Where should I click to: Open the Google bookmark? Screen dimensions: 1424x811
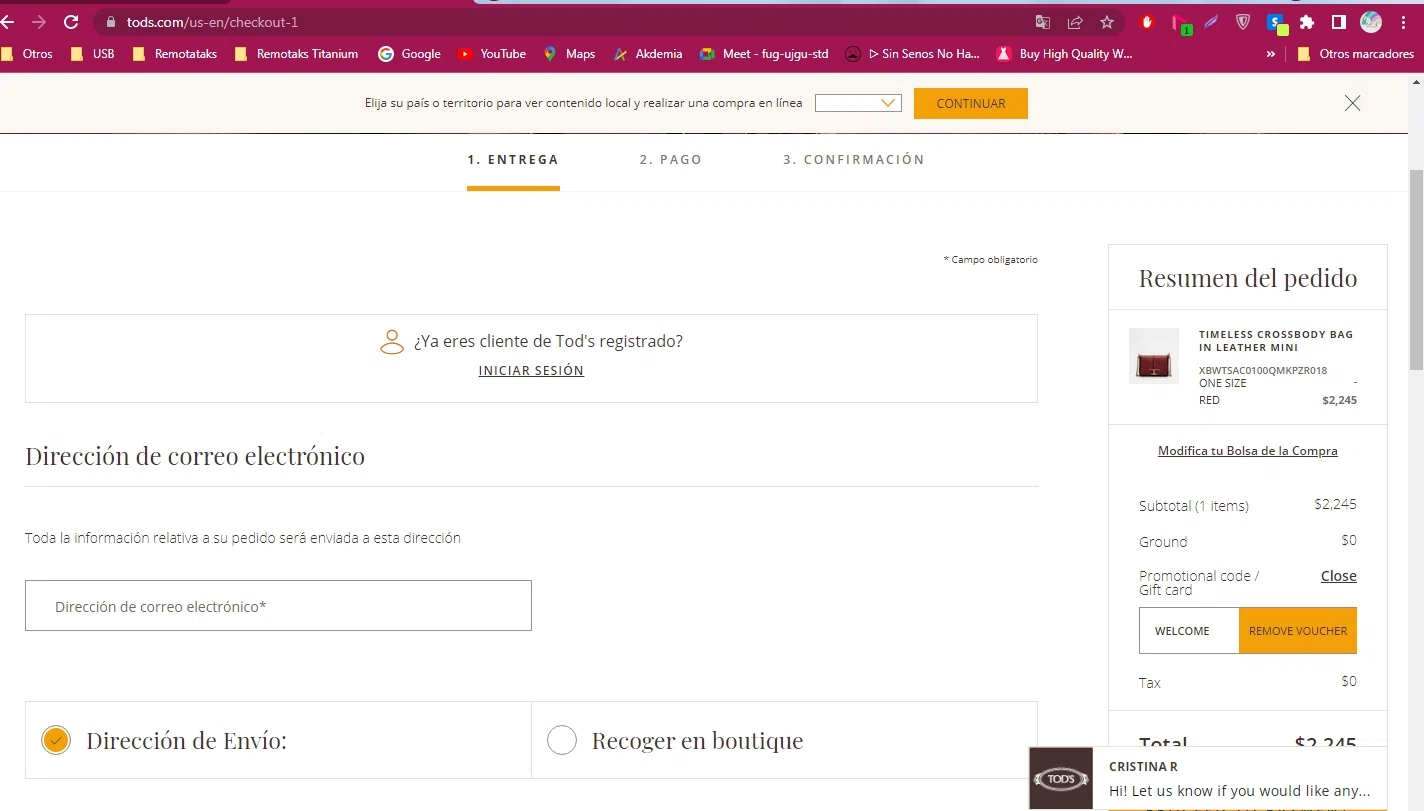point(409,54)
